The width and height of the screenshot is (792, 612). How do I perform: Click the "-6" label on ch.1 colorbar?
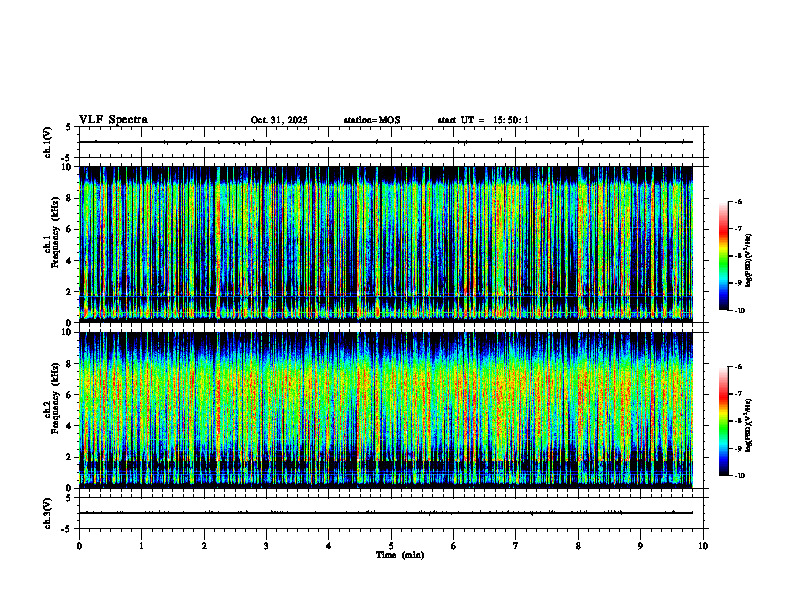739,201
